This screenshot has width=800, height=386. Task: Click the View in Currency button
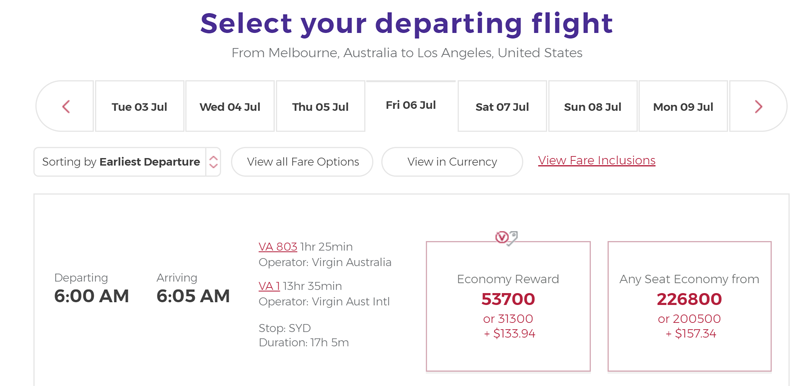452,162
